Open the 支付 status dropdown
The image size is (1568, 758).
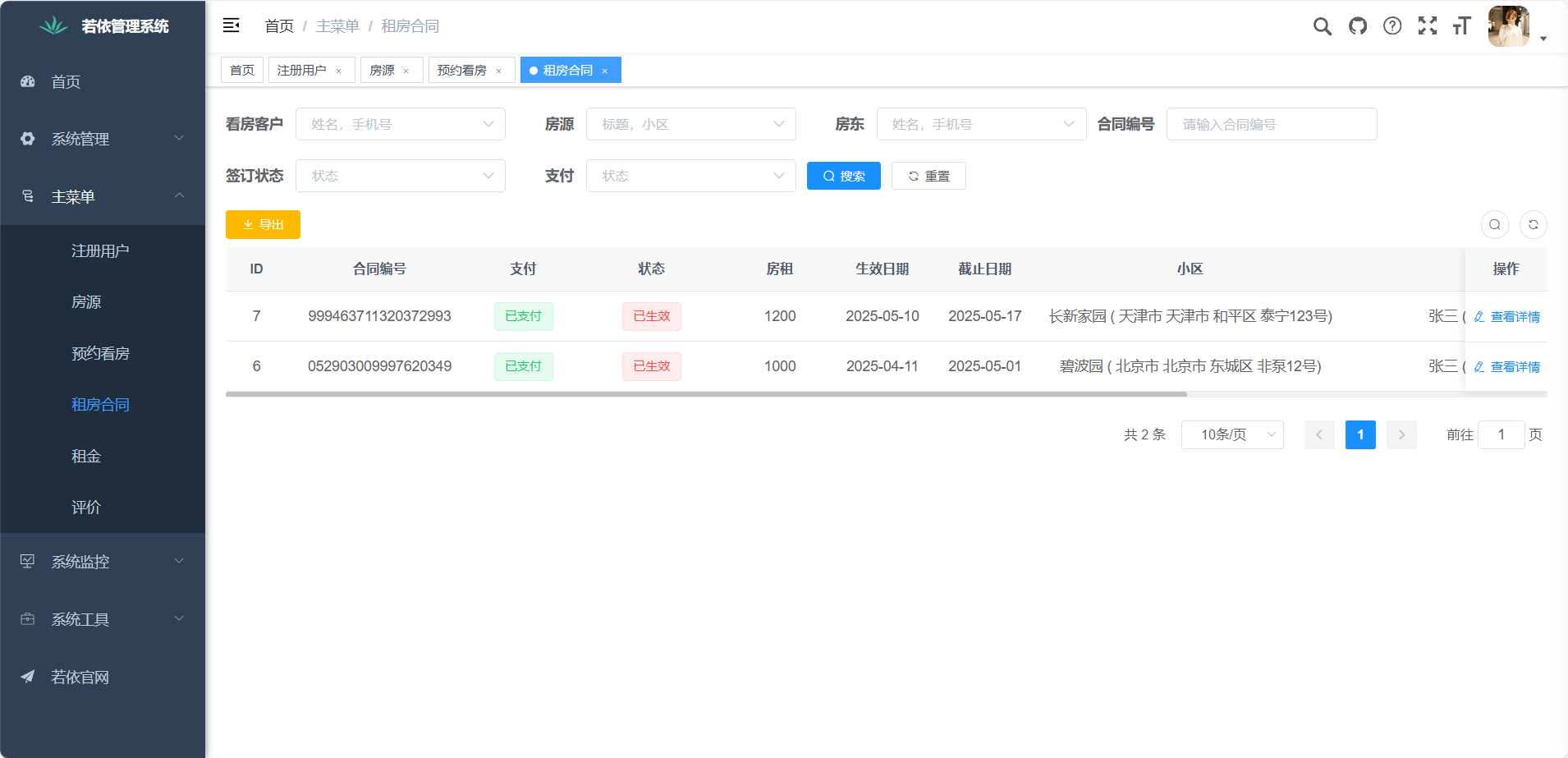[x=691, y=176]
